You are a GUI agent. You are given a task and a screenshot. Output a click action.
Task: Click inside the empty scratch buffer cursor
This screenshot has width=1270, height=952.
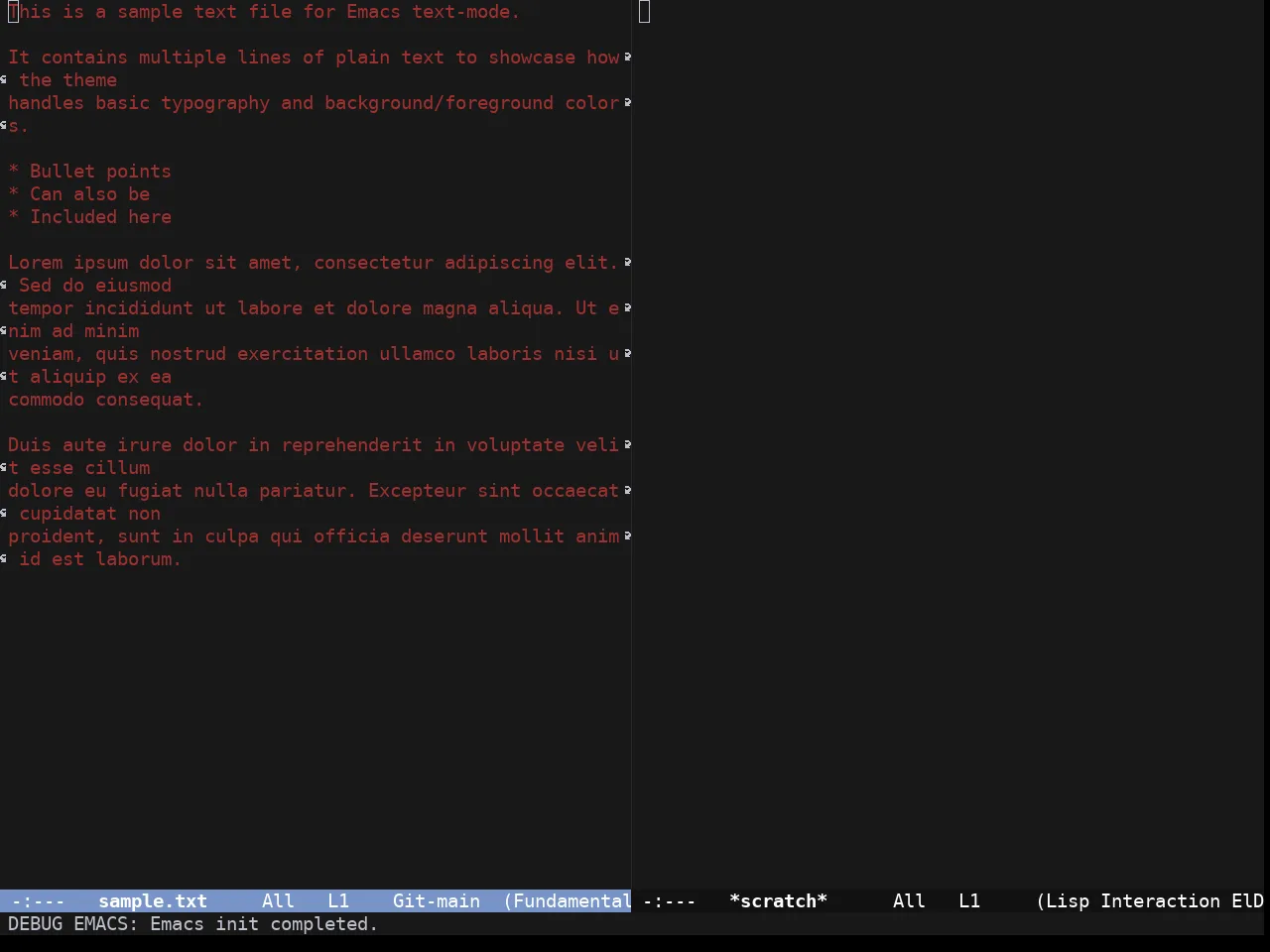(x=644, y=12)
